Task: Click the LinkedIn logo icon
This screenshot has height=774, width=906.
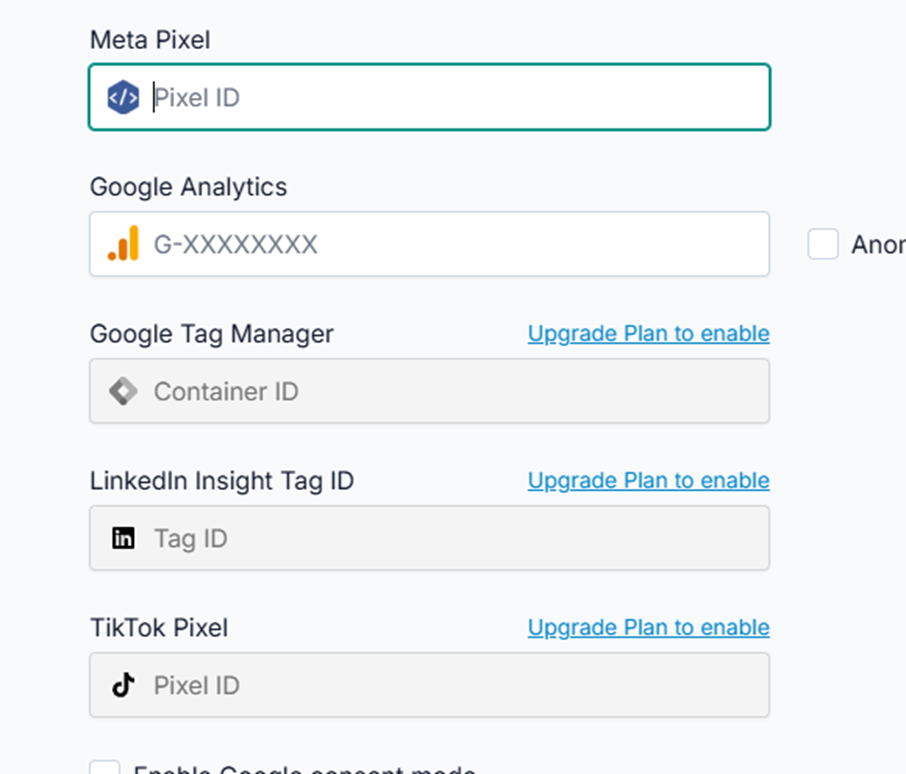Action: coord(123,539)
